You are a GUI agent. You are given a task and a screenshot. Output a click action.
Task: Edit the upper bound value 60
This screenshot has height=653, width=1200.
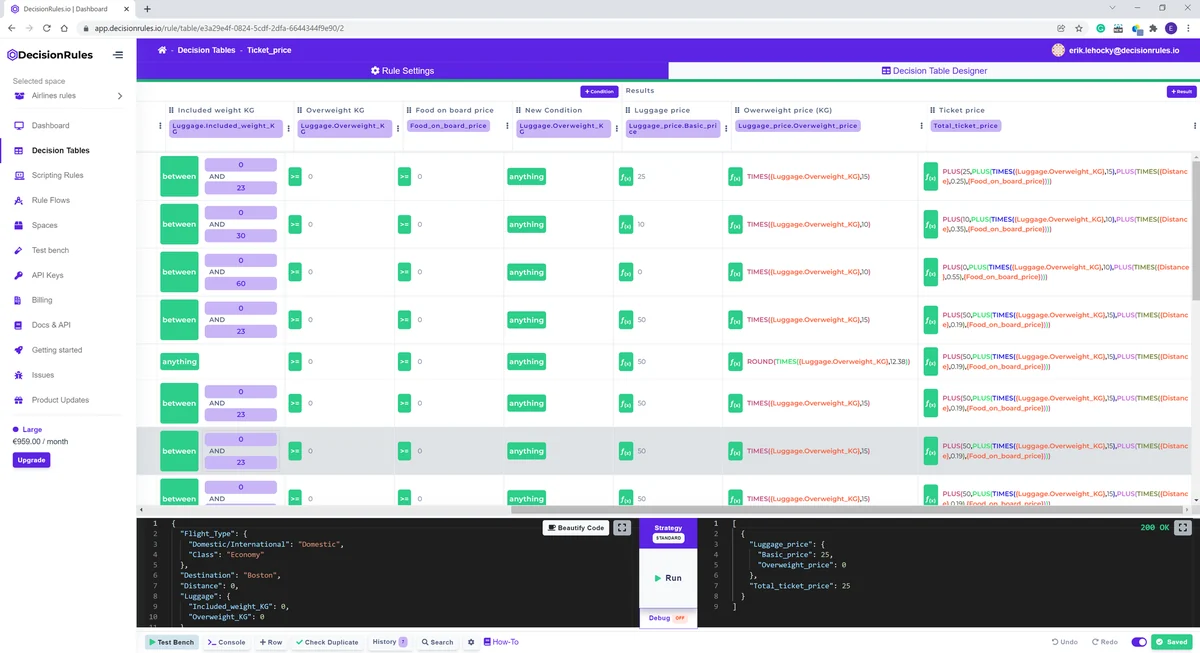click(241, 284)
